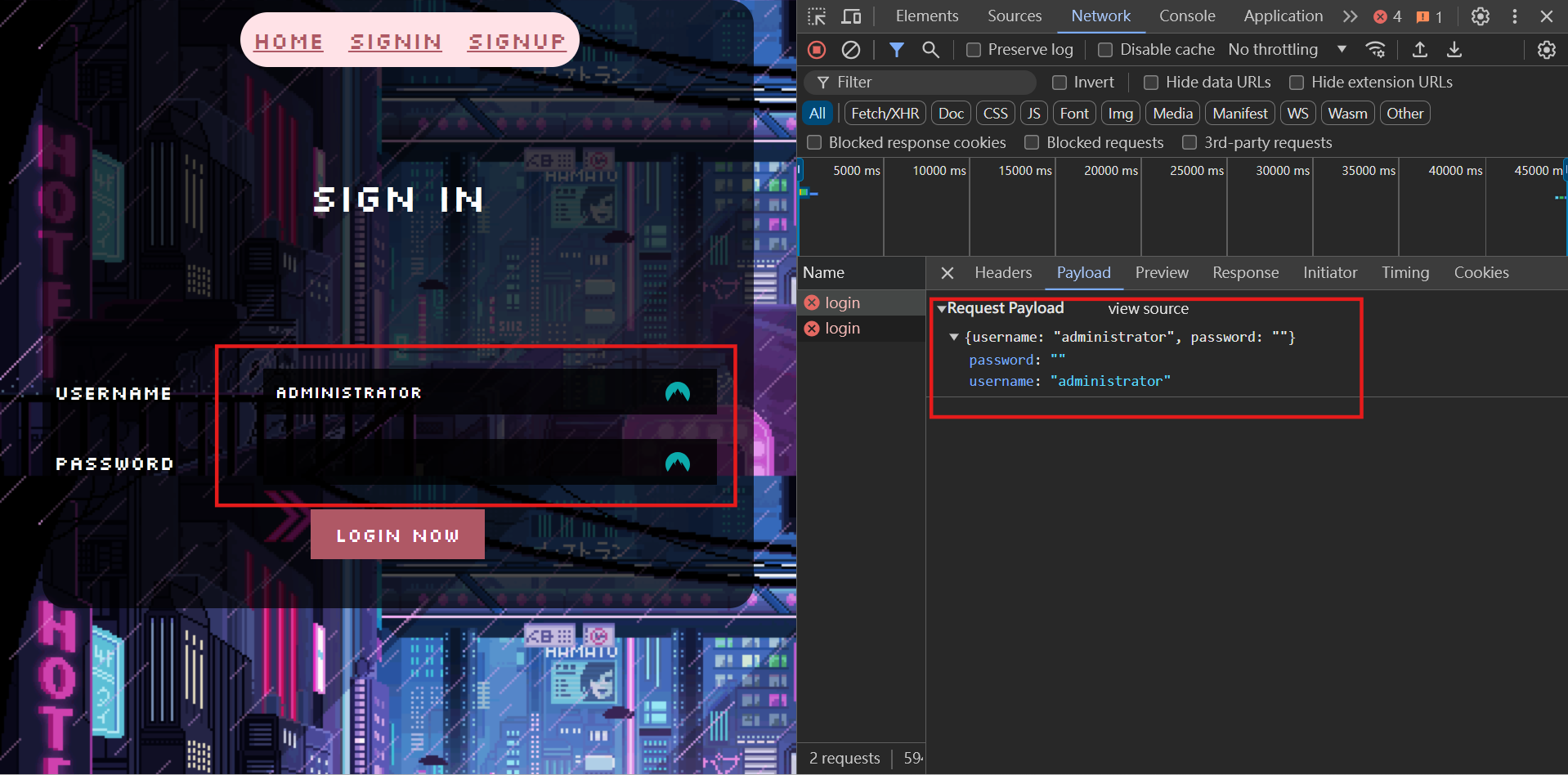Open network conditions wifi icon
1568x775 pixels.
(x=1376, y=50)
